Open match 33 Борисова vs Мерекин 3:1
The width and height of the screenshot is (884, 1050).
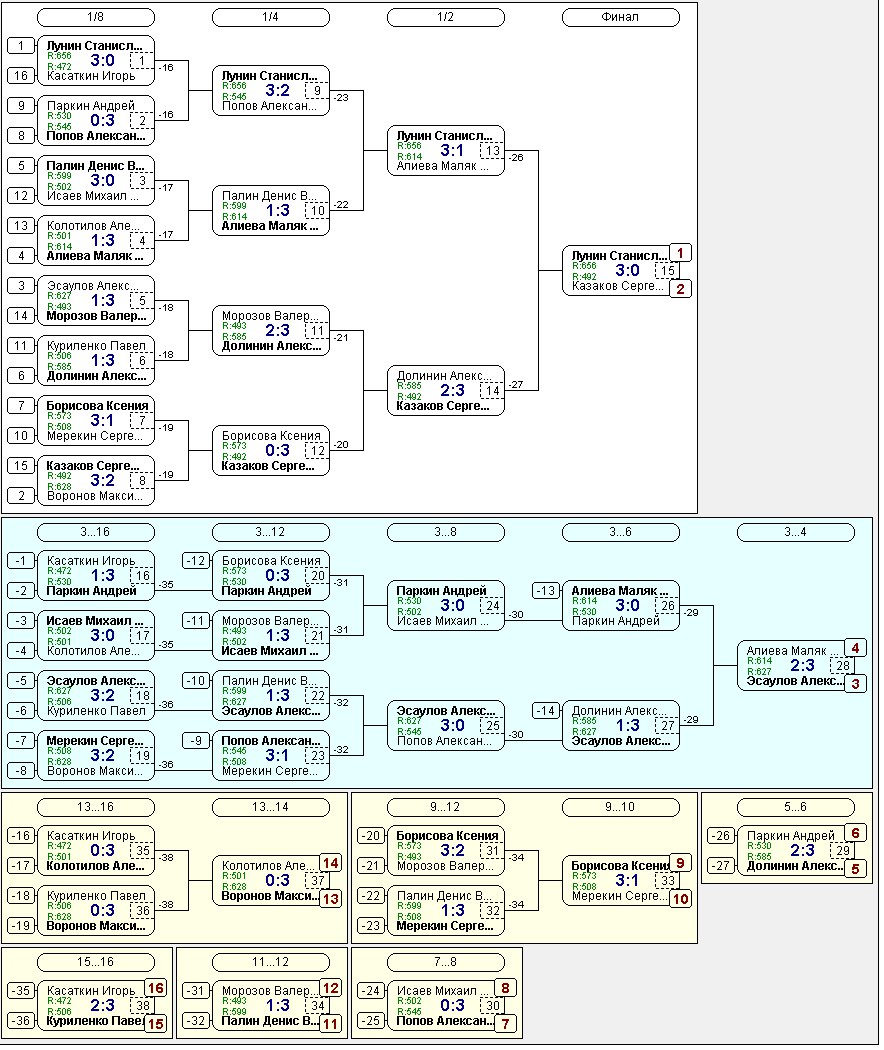point(621,881)
